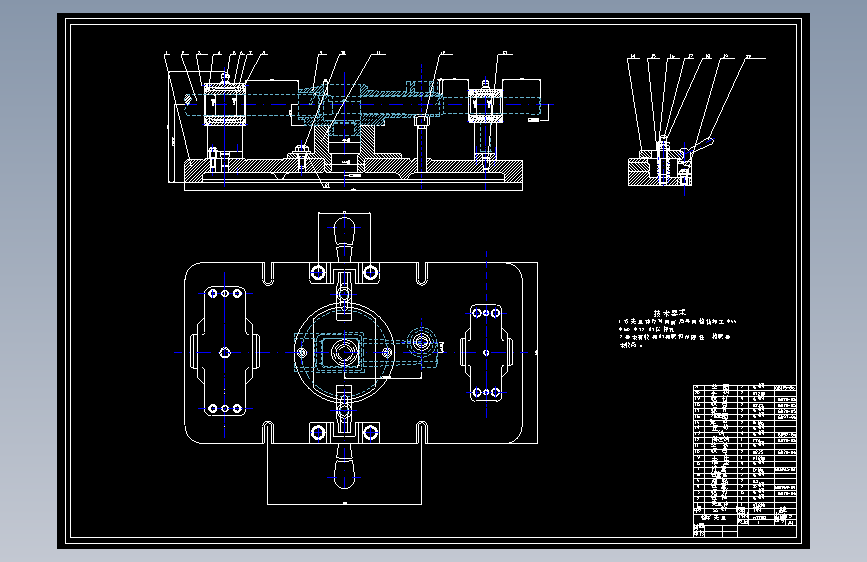The image size is (867, 562).
Task: Select bolt right of the lower clamp in plan view
Action: coord(370,433)
